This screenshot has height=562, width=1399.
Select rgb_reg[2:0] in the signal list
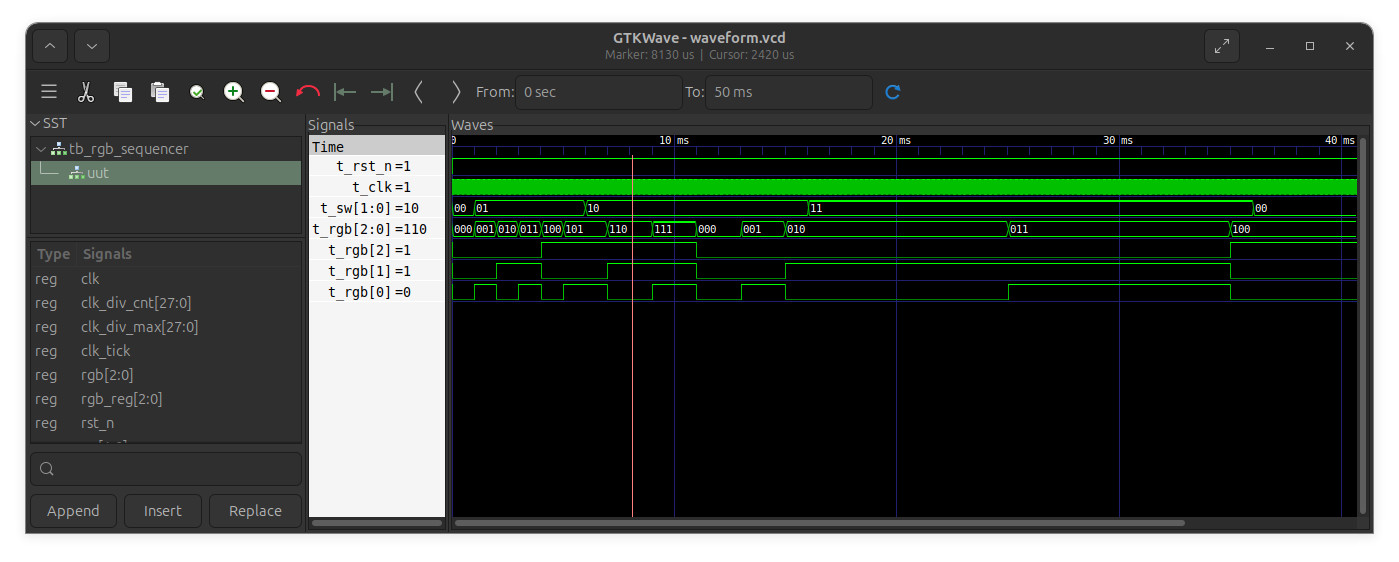166,399
